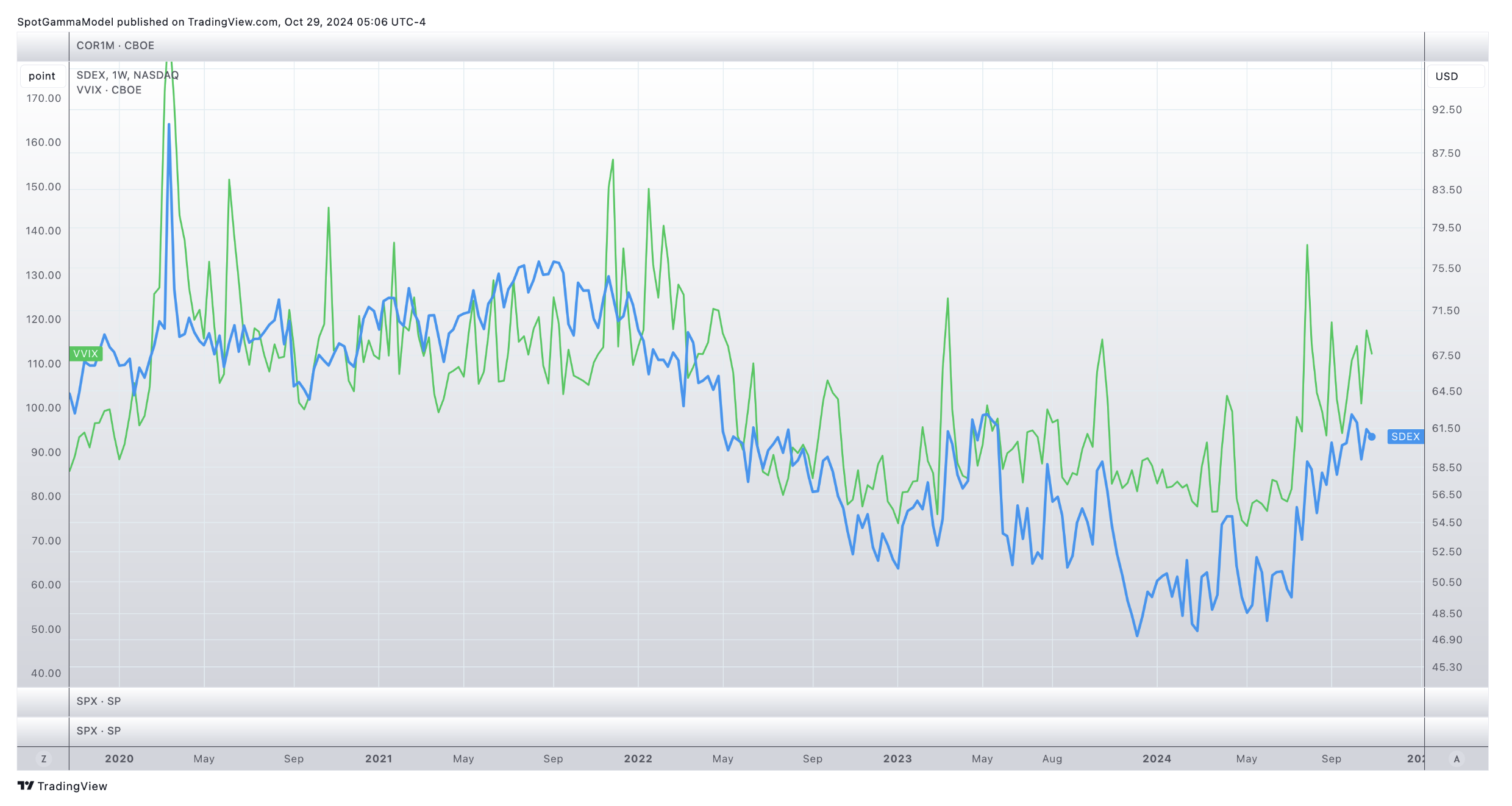Screen dimensions: 1512x806
Task: Open the point unit selector
Action: (42, 76)
